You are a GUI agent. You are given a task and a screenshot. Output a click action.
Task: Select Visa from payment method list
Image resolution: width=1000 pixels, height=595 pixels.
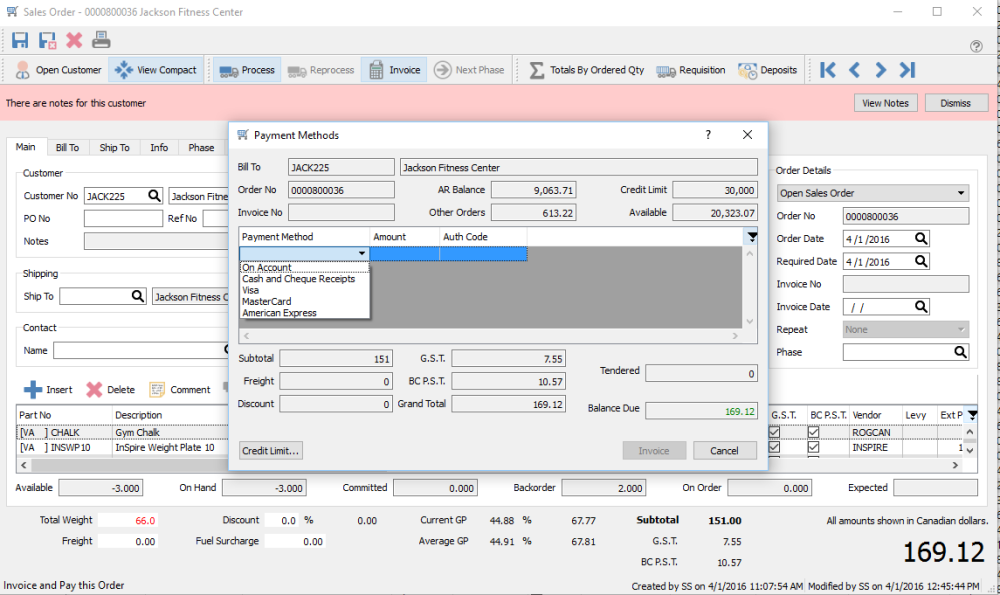[x=250, y=290]
